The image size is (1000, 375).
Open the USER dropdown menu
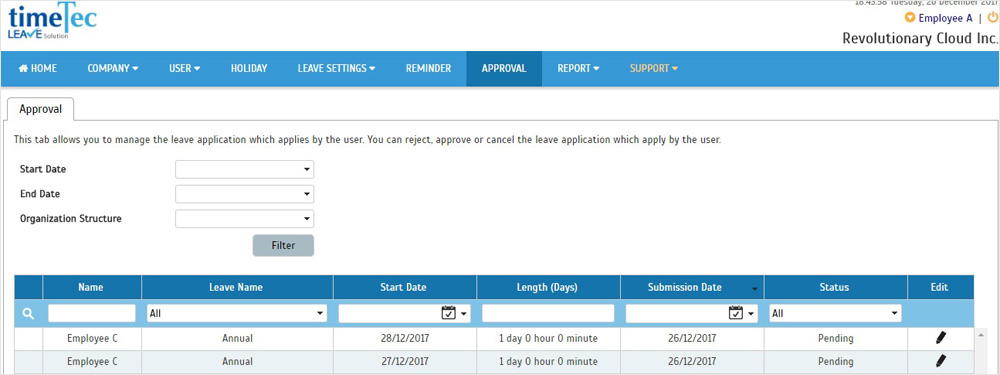[184, 68]
